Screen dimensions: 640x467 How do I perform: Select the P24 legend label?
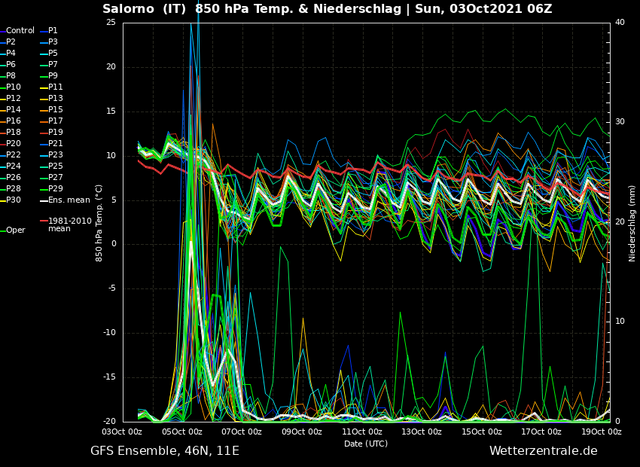(x=13, y=166)
